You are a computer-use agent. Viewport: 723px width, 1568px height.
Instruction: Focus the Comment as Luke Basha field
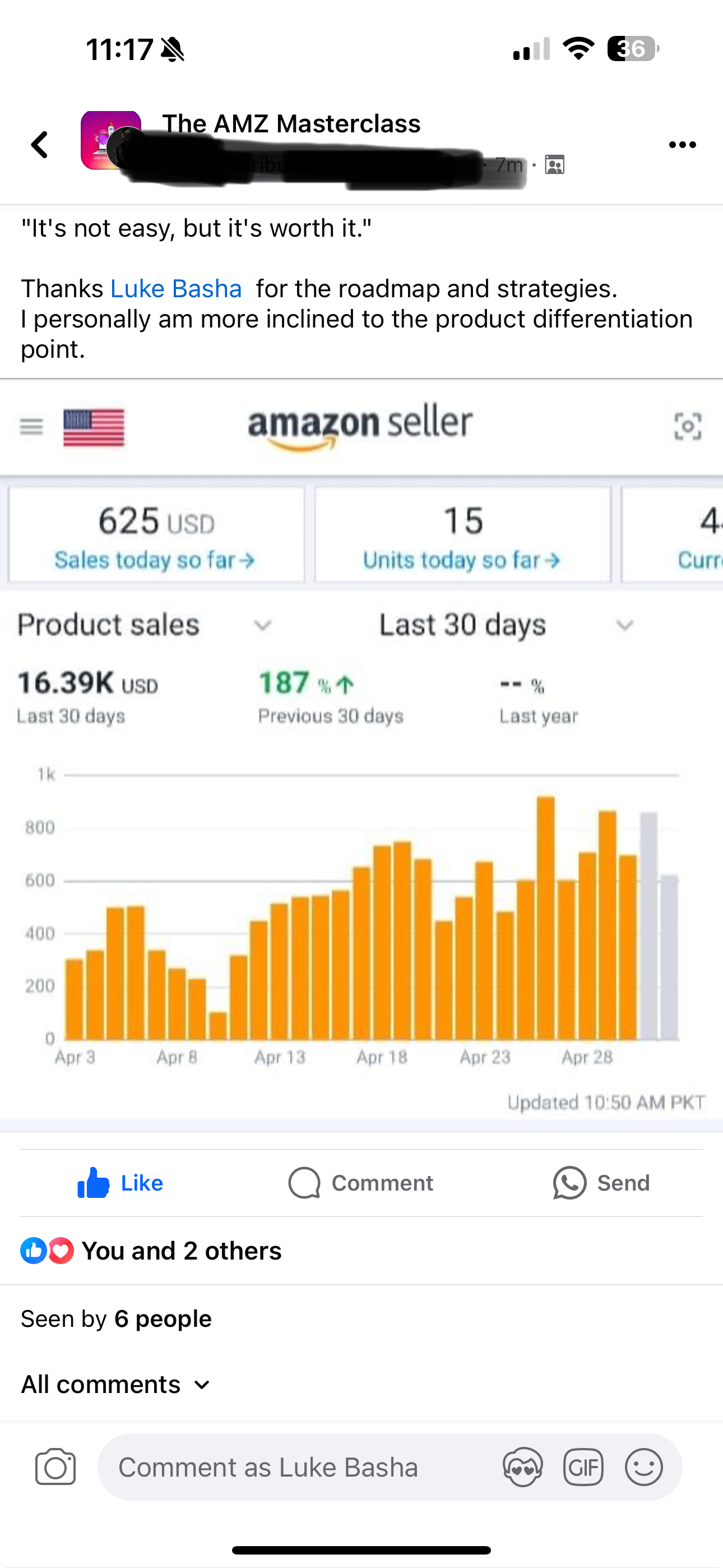coord(292,1467)
